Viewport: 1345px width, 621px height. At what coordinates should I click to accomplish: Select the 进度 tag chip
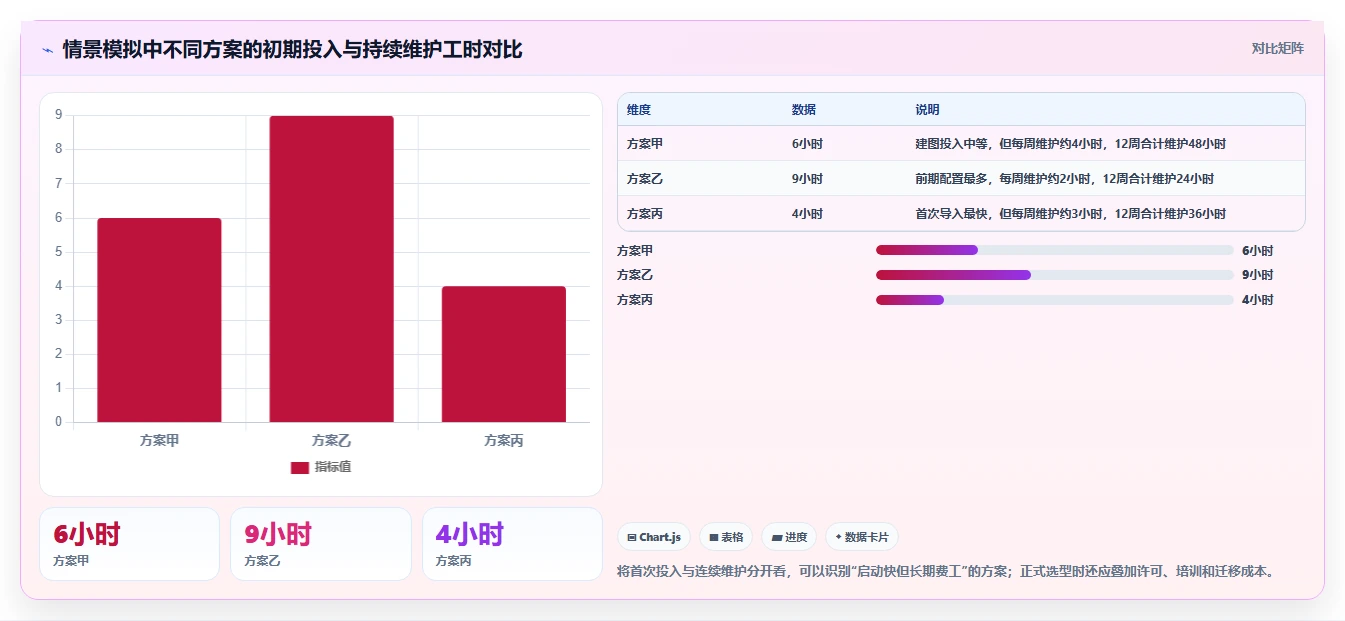click(x=789, y=537)
